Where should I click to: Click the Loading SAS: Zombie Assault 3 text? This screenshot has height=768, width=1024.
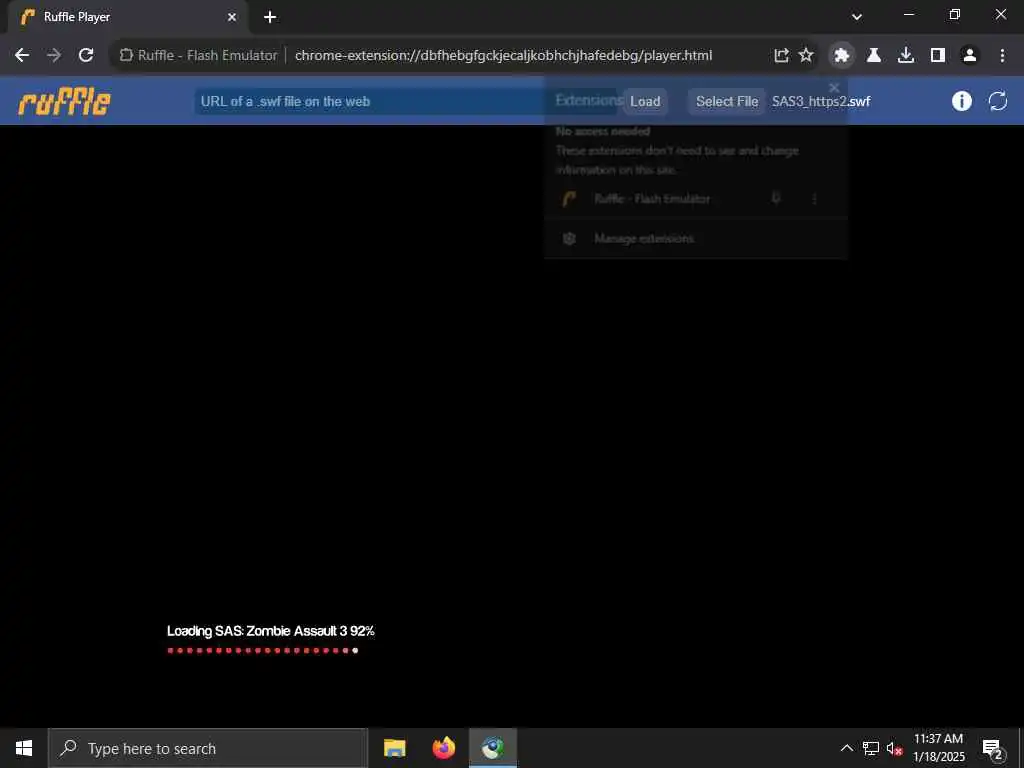[270, 631]
